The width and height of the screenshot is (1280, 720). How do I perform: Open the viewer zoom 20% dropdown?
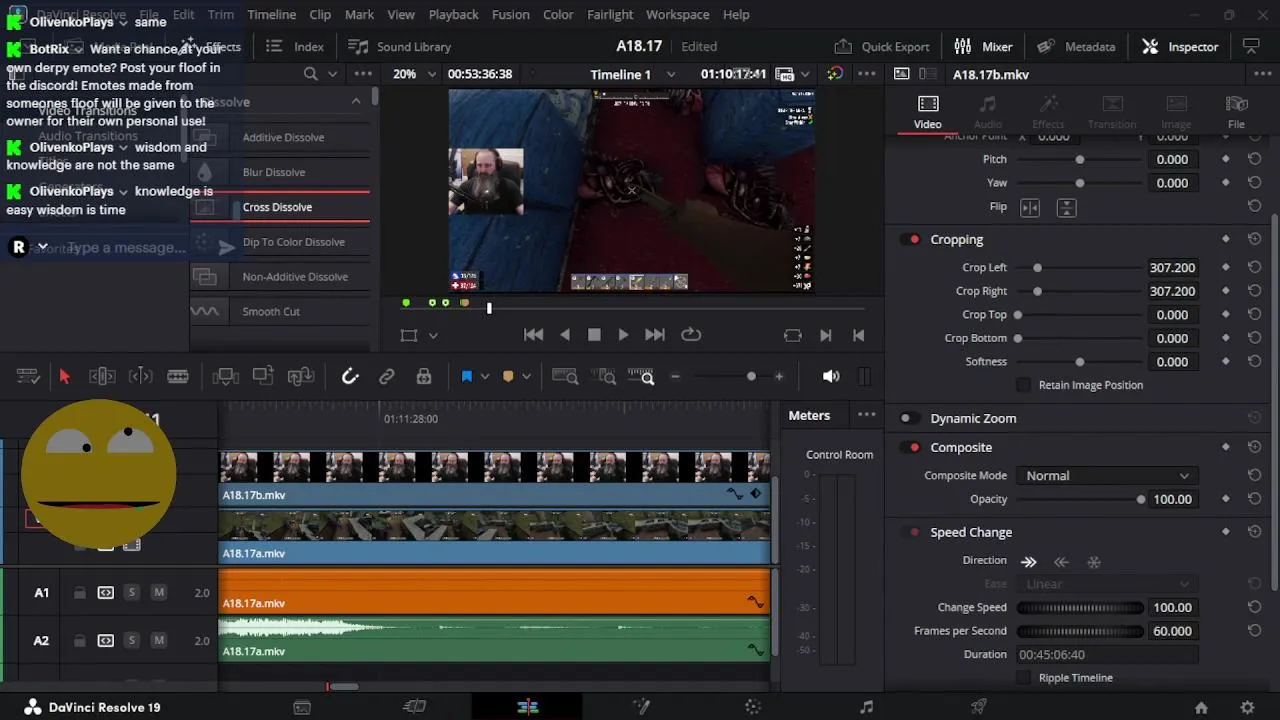414,74
